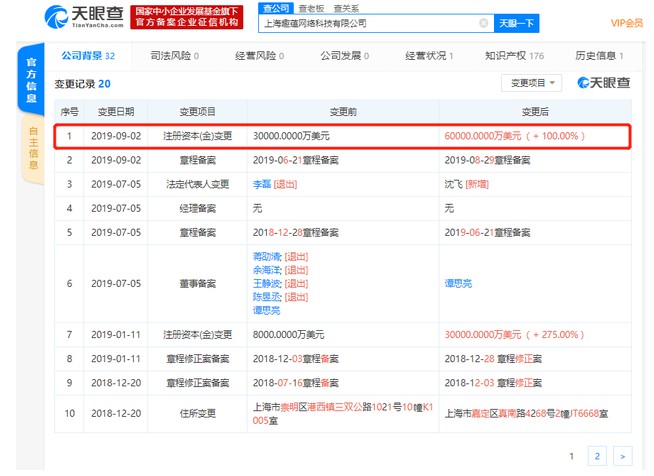Switch to 自主信息 side tab
Image resolution: width=654 pixels, height=476 pixels.
click(33, 148)
